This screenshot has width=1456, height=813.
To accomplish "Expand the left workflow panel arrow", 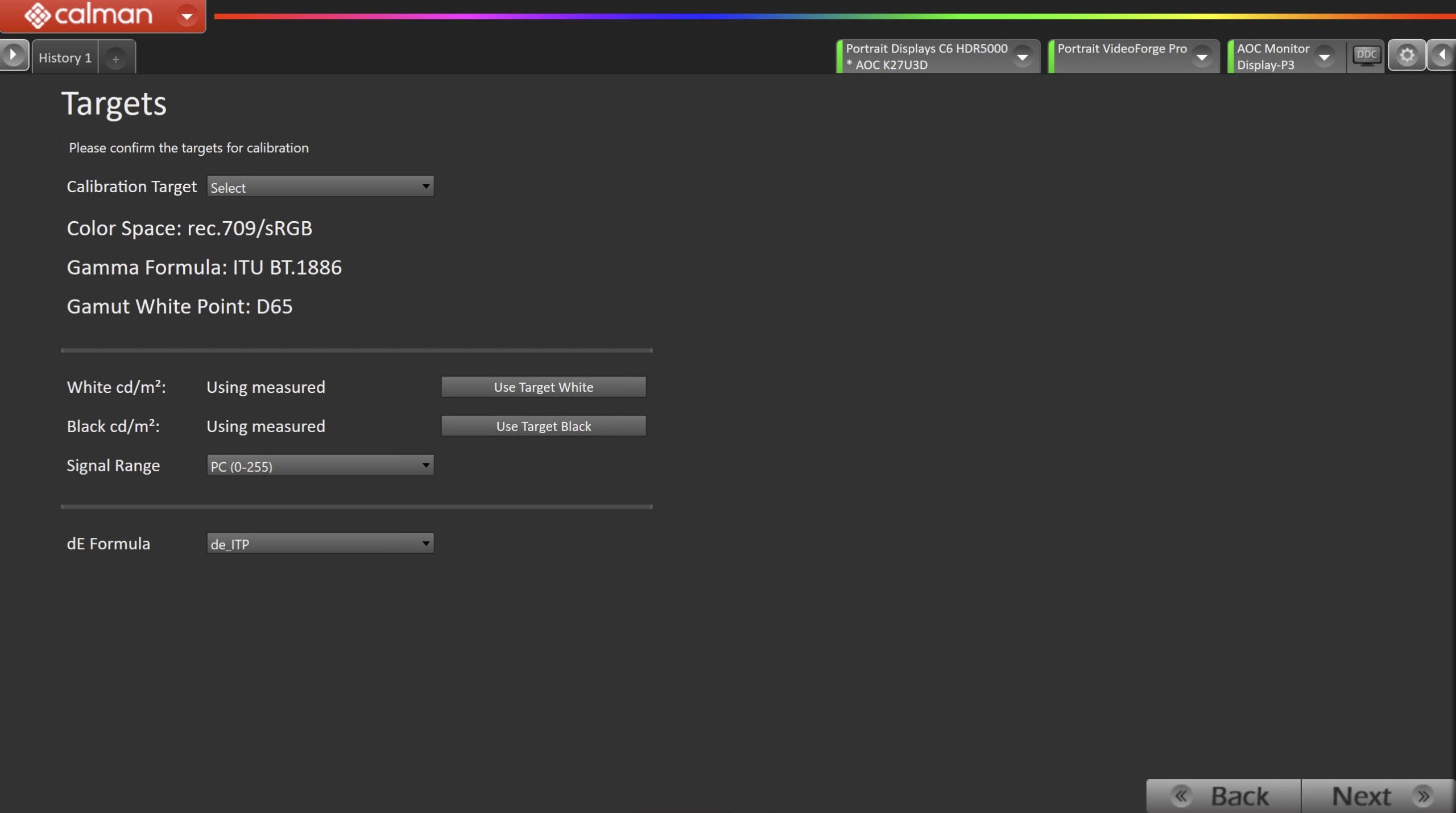I will [13, 55].
